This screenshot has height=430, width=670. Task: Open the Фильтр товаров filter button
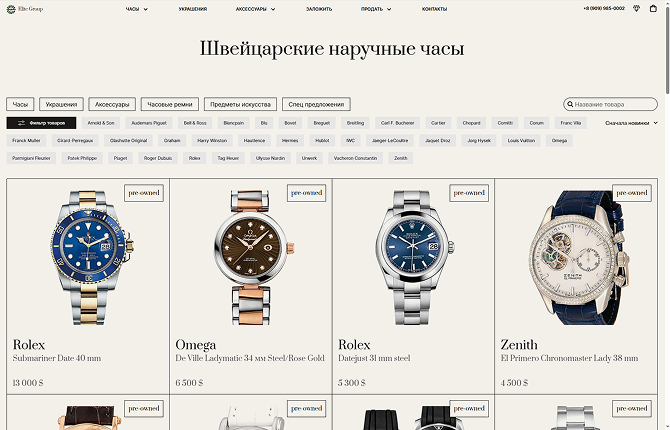point(41,123)
